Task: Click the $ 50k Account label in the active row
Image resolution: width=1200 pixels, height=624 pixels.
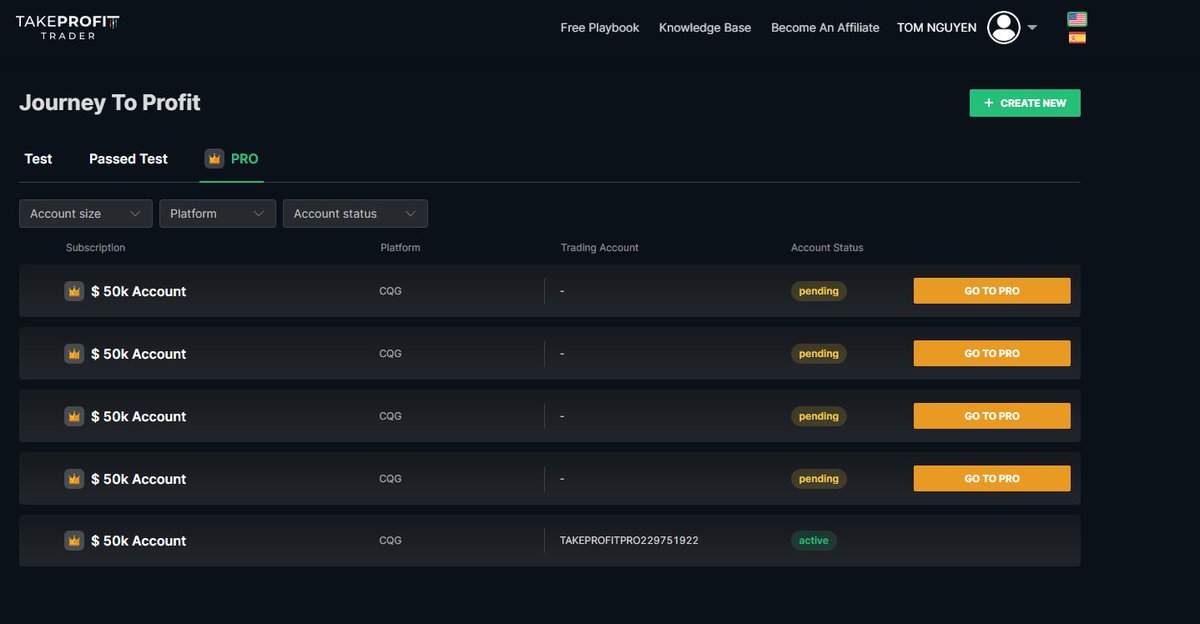Action: point(139,540)
